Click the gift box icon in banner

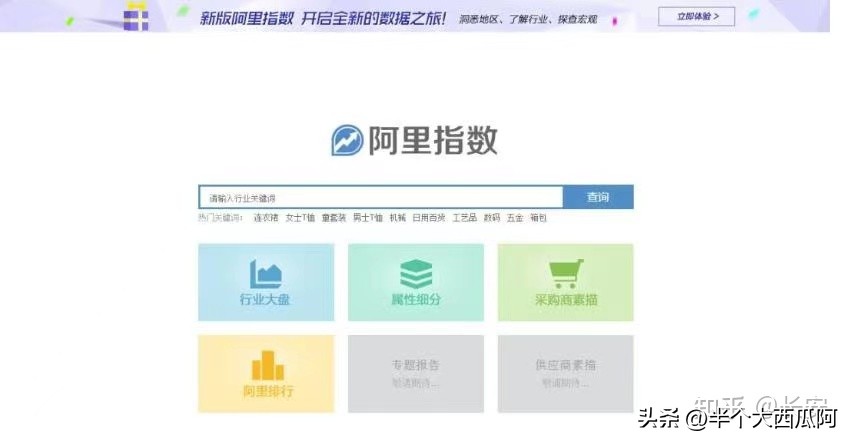pos(136,17)
